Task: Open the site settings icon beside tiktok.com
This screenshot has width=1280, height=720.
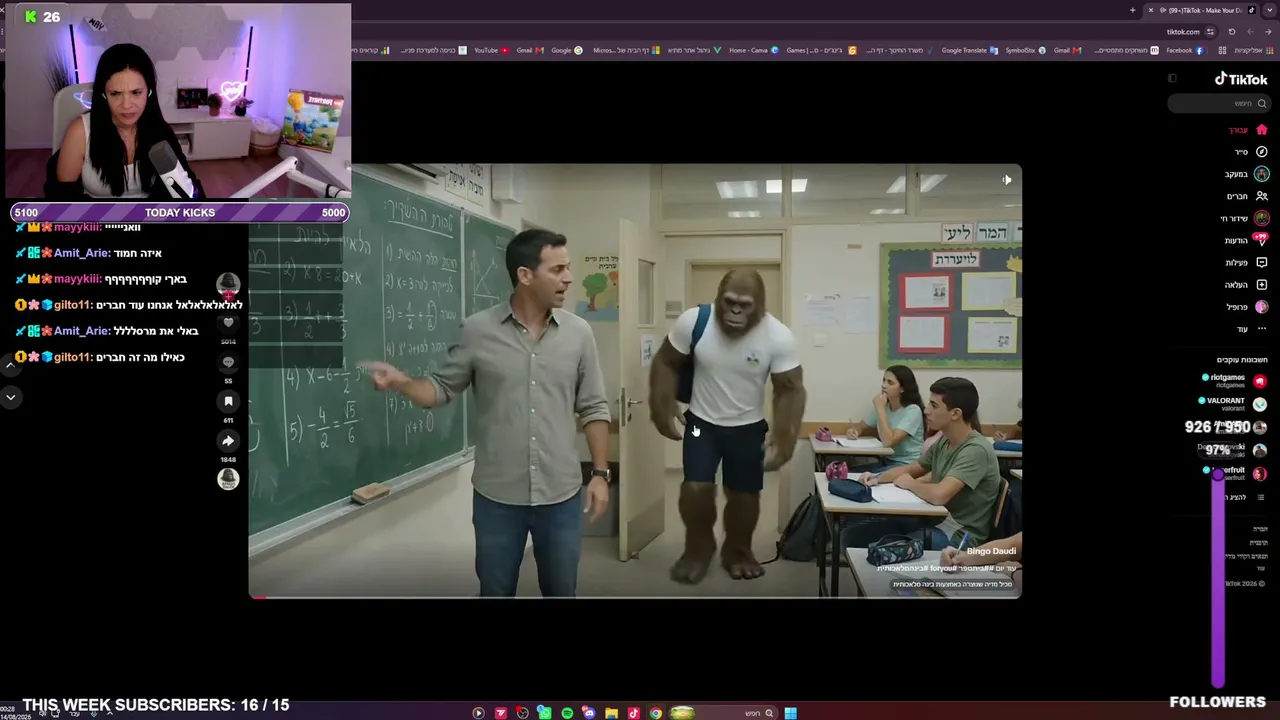Action: coord(1210,32)
